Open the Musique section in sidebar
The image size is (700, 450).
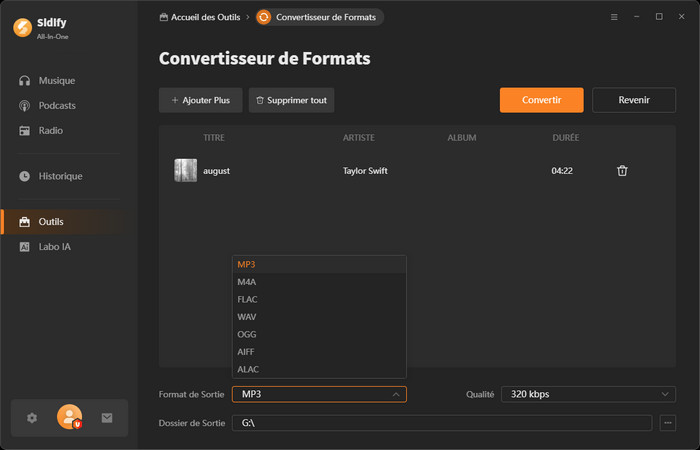(56, 80)
